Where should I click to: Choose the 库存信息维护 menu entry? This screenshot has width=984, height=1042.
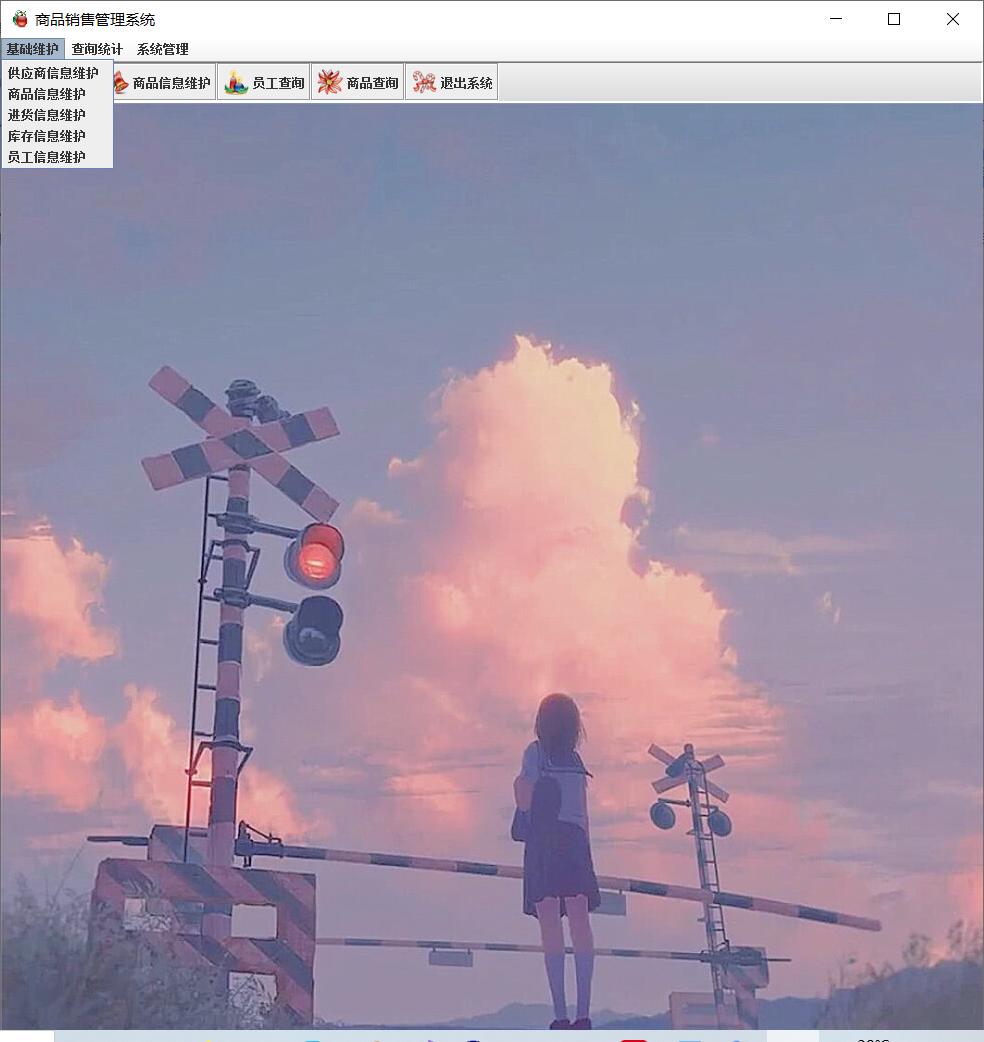click(57, 136)
